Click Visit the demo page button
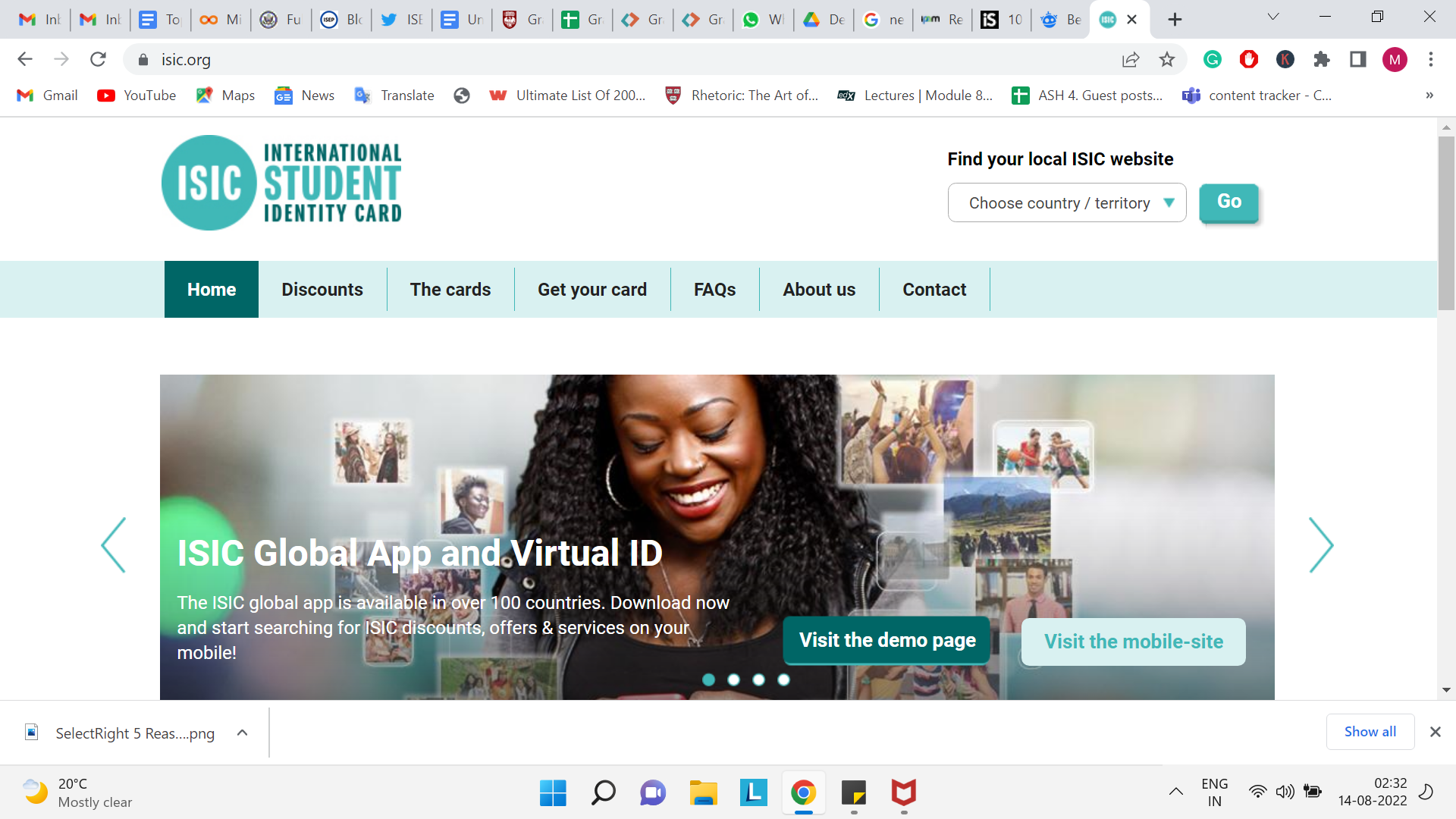The image size is (1456, 819). 887,640
